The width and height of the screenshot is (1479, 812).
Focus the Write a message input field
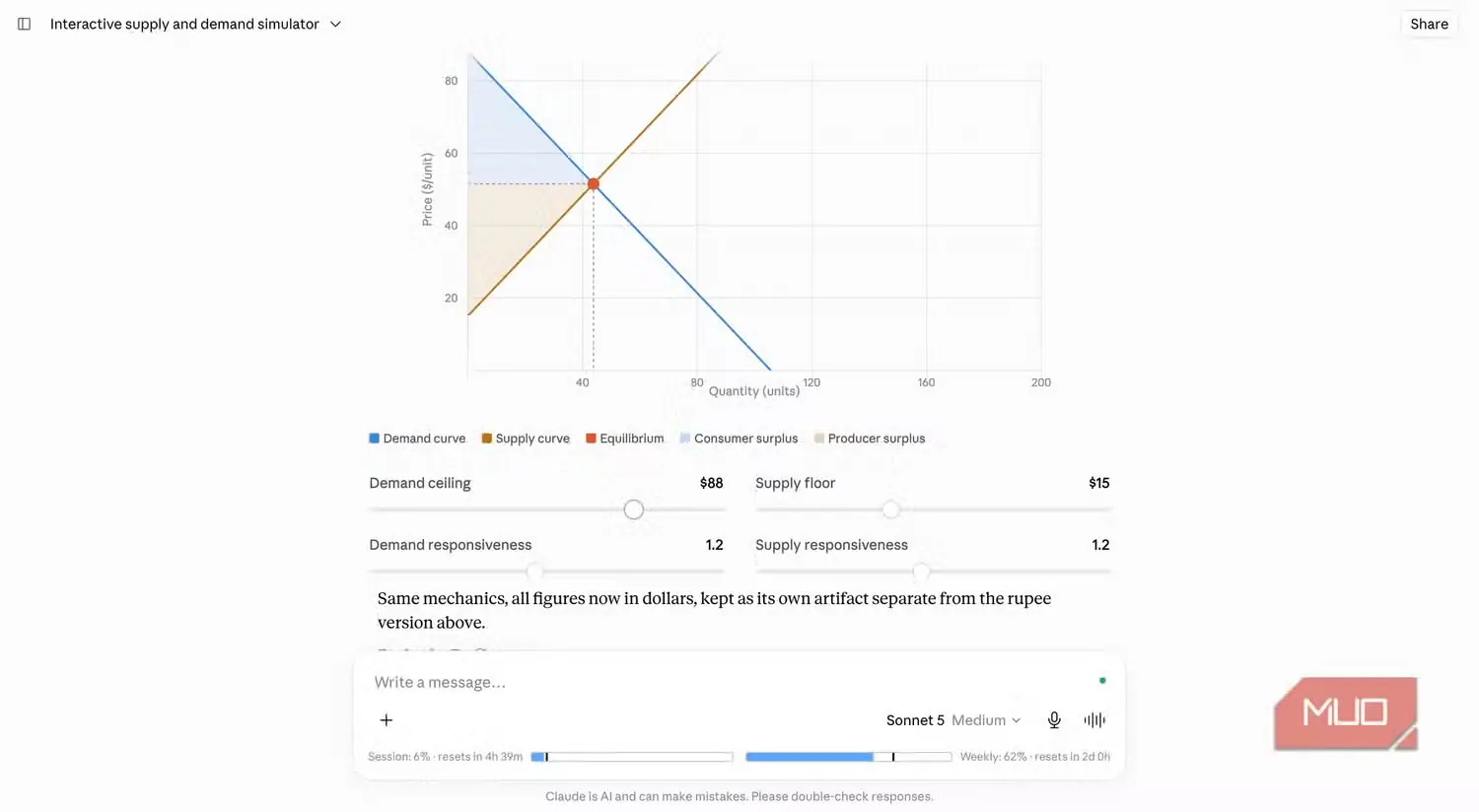click(730, 682)
